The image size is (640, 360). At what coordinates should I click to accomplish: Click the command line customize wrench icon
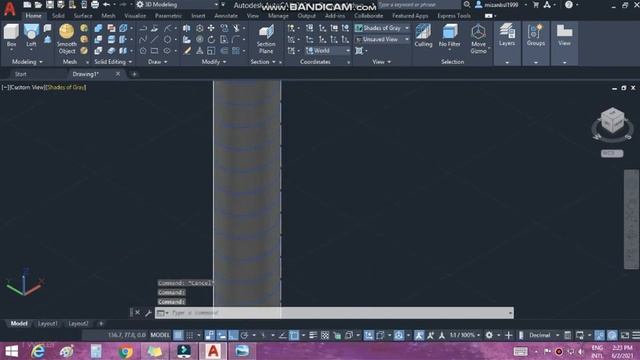(148, 313)
